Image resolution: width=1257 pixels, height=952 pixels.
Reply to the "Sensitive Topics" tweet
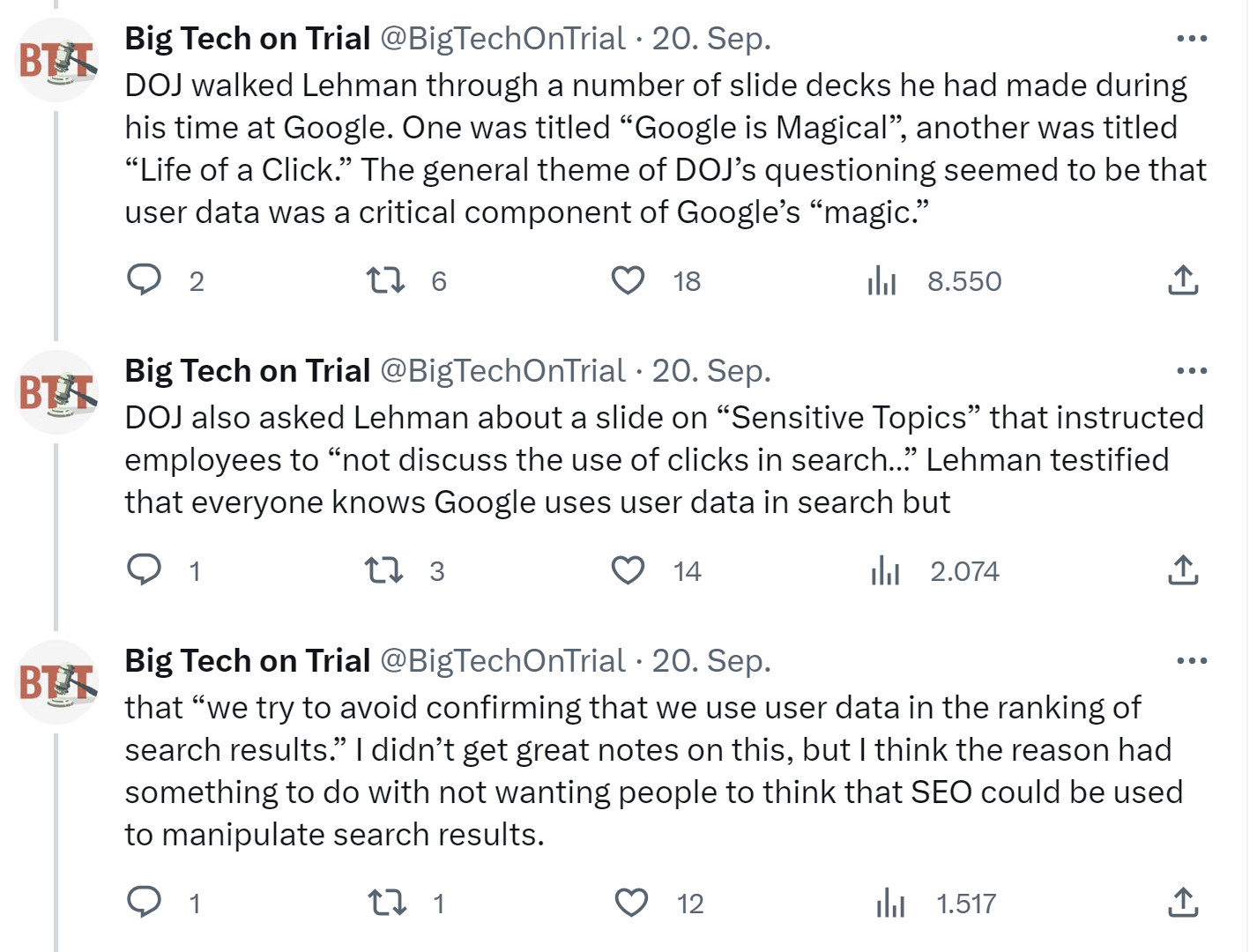click(145, 570)
